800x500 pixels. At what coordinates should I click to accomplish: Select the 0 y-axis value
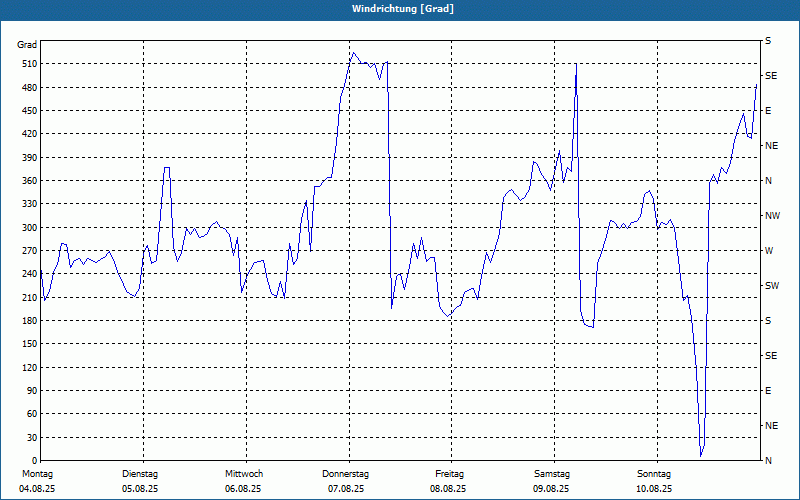coord(34,461)
